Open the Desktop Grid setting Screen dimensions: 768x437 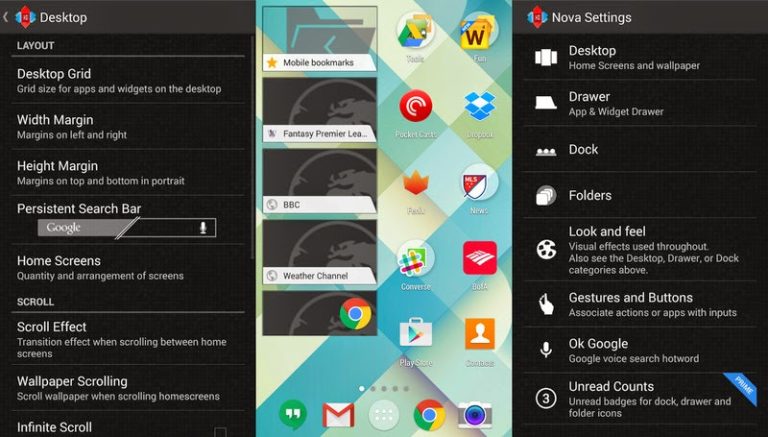coord(128,80)
